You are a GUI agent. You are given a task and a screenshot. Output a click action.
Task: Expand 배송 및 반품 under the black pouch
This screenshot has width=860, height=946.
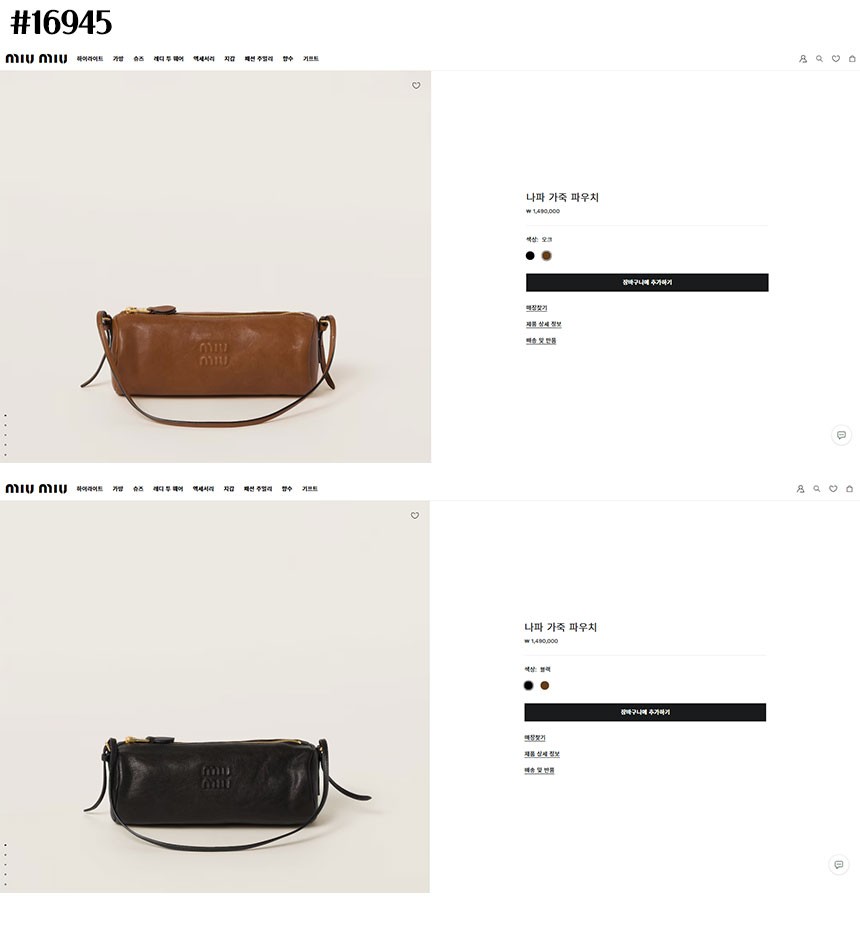(x=540, y=770)
